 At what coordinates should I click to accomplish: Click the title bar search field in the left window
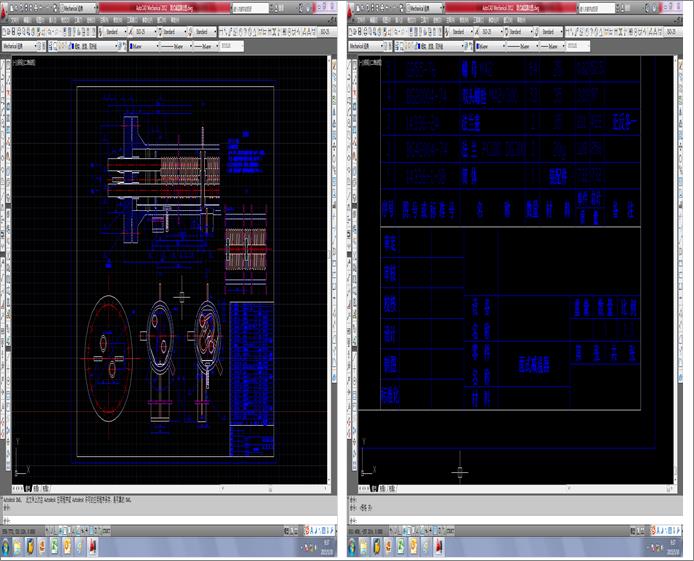pos(251,8)
